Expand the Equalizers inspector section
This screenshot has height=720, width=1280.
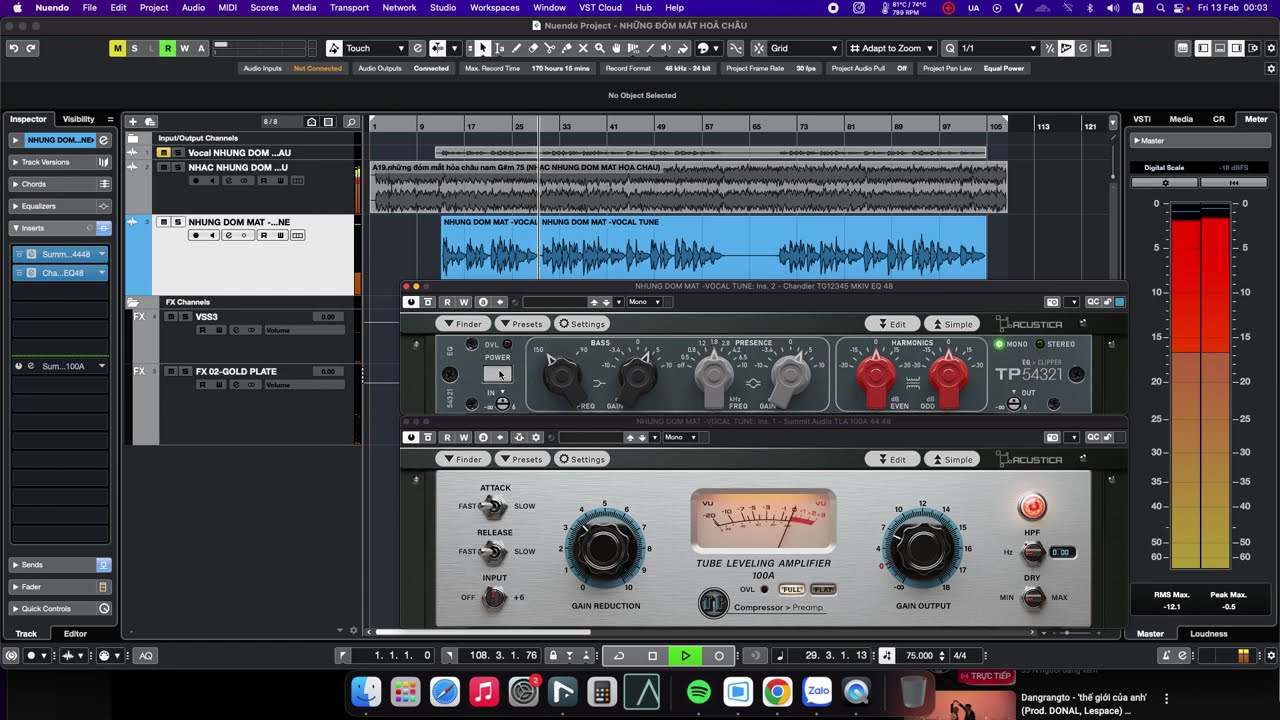click(15, 206)
